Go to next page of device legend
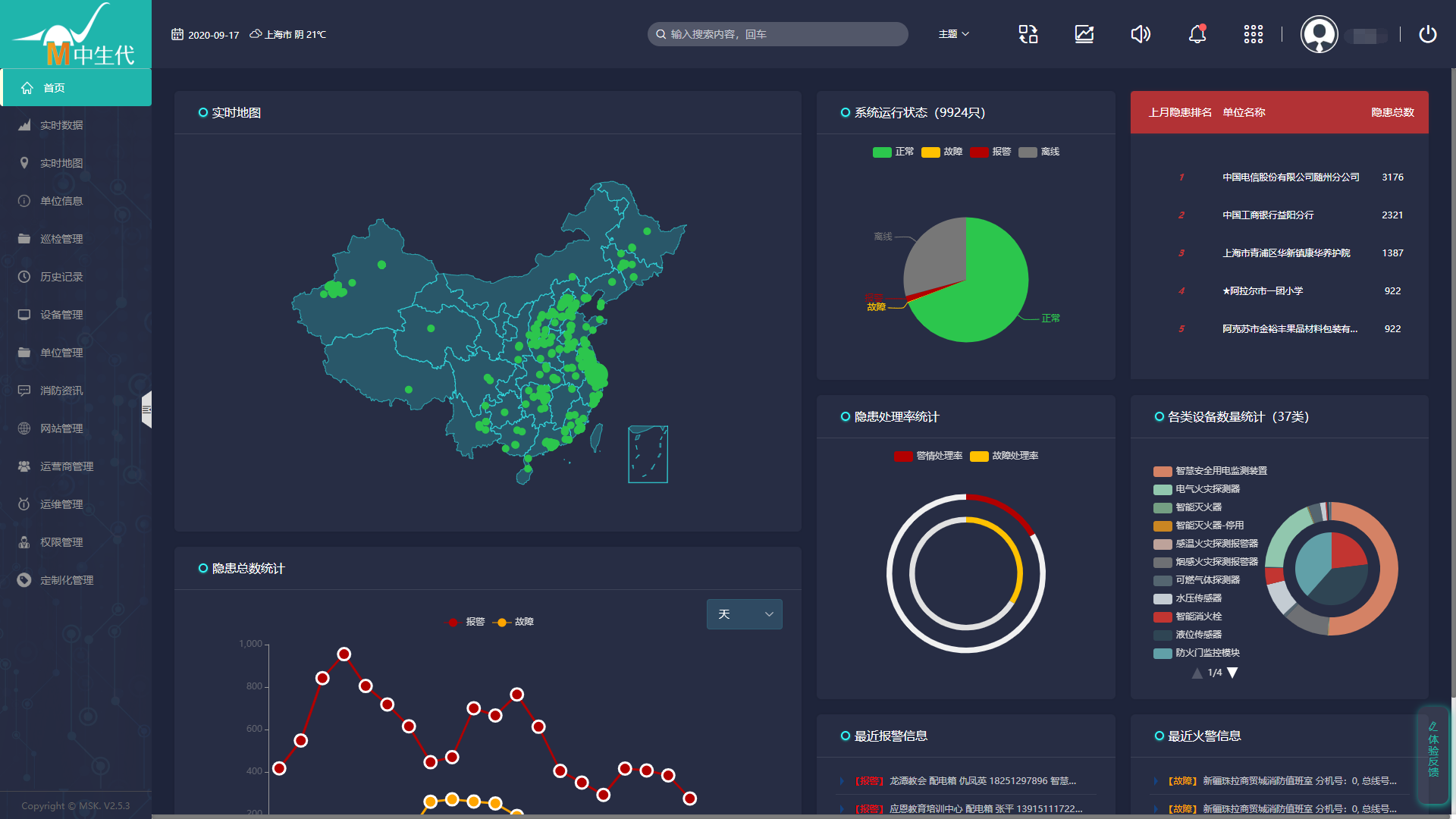This screenshot has width=1456, height=819. click(1233, 673)
